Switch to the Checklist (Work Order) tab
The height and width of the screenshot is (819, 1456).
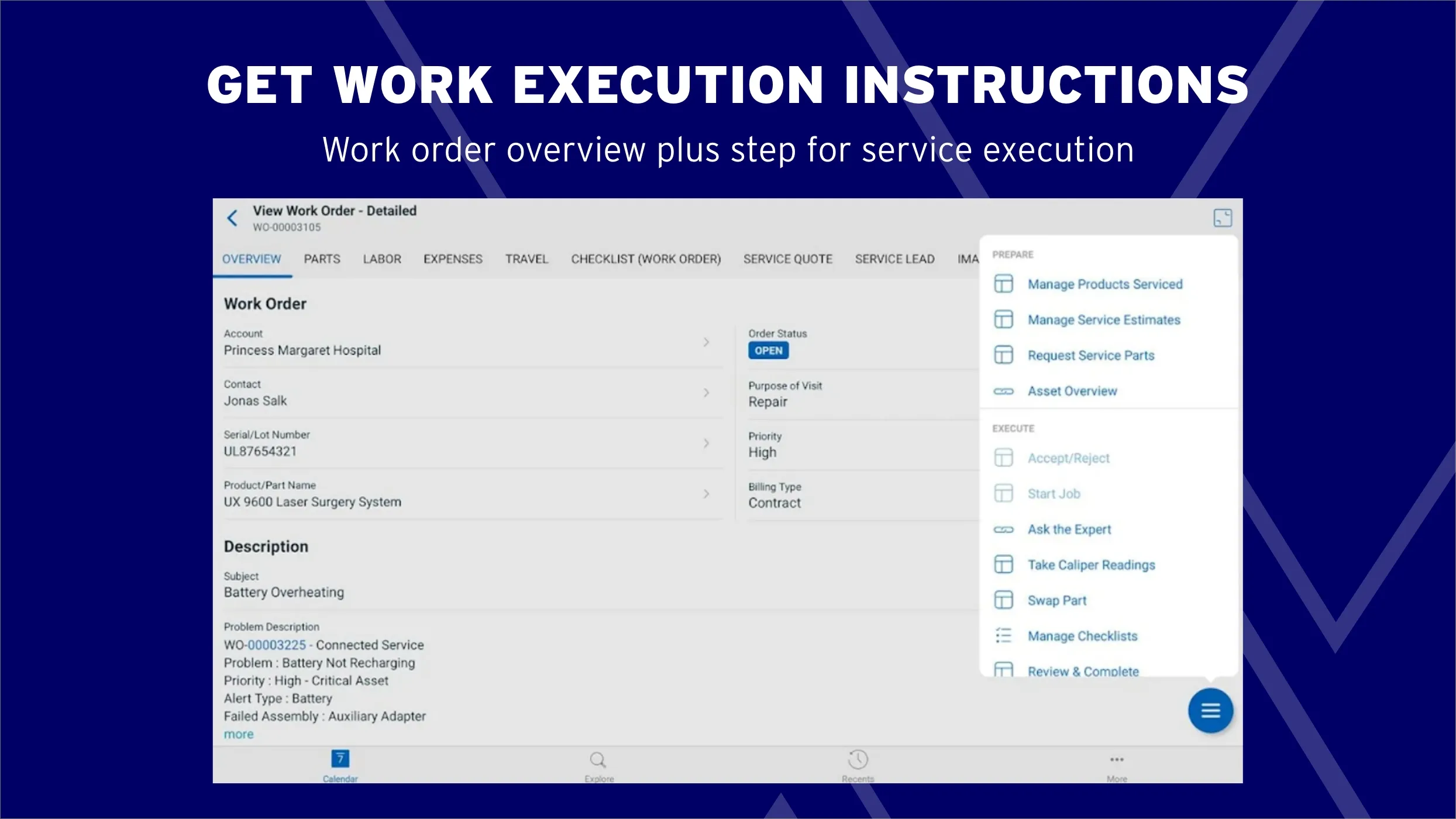click(x=646, y=259)
